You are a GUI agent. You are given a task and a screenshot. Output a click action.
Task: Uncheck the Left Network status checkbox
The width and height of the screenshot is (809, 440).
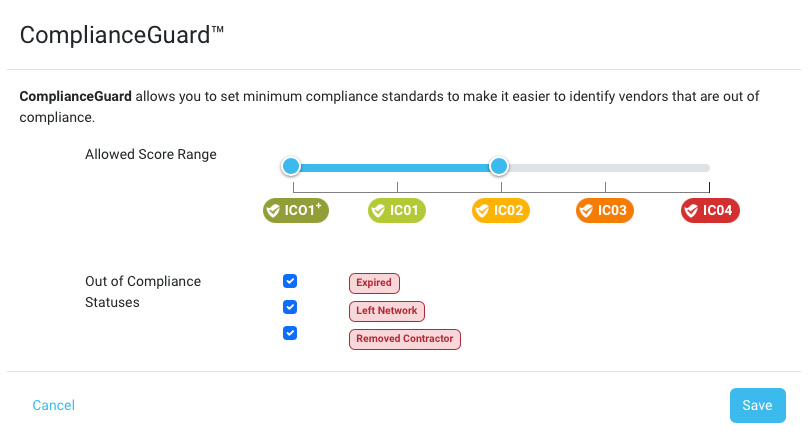[x=290, y=307]
